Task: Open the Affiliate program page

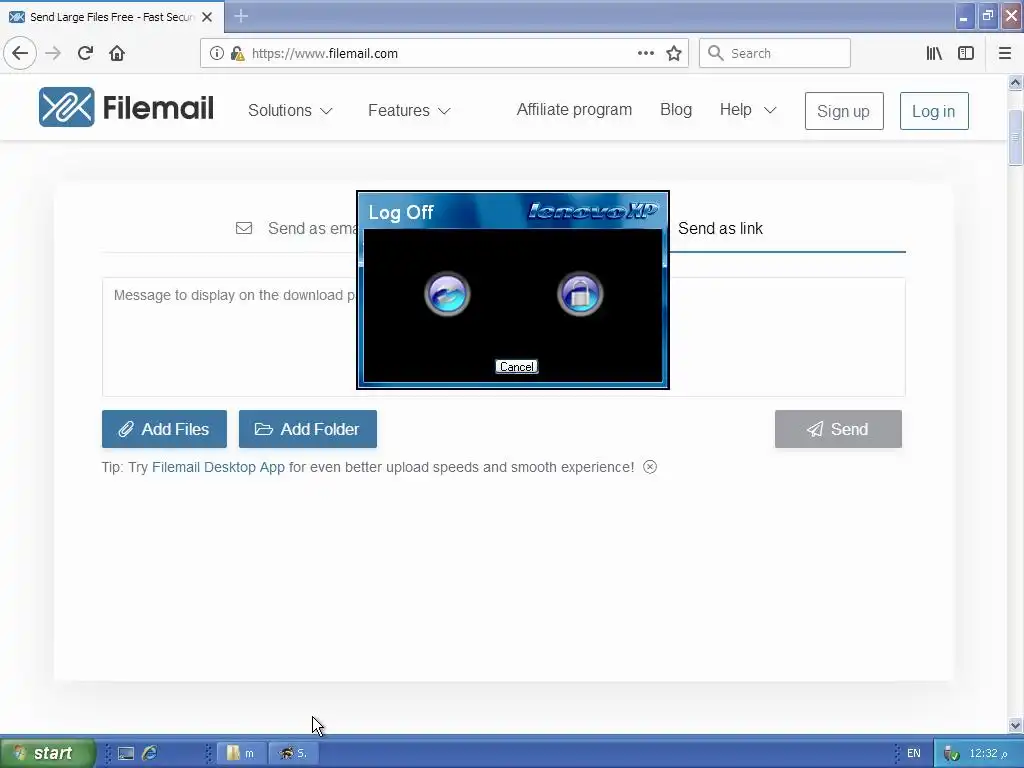Action: tap(574, 110)
